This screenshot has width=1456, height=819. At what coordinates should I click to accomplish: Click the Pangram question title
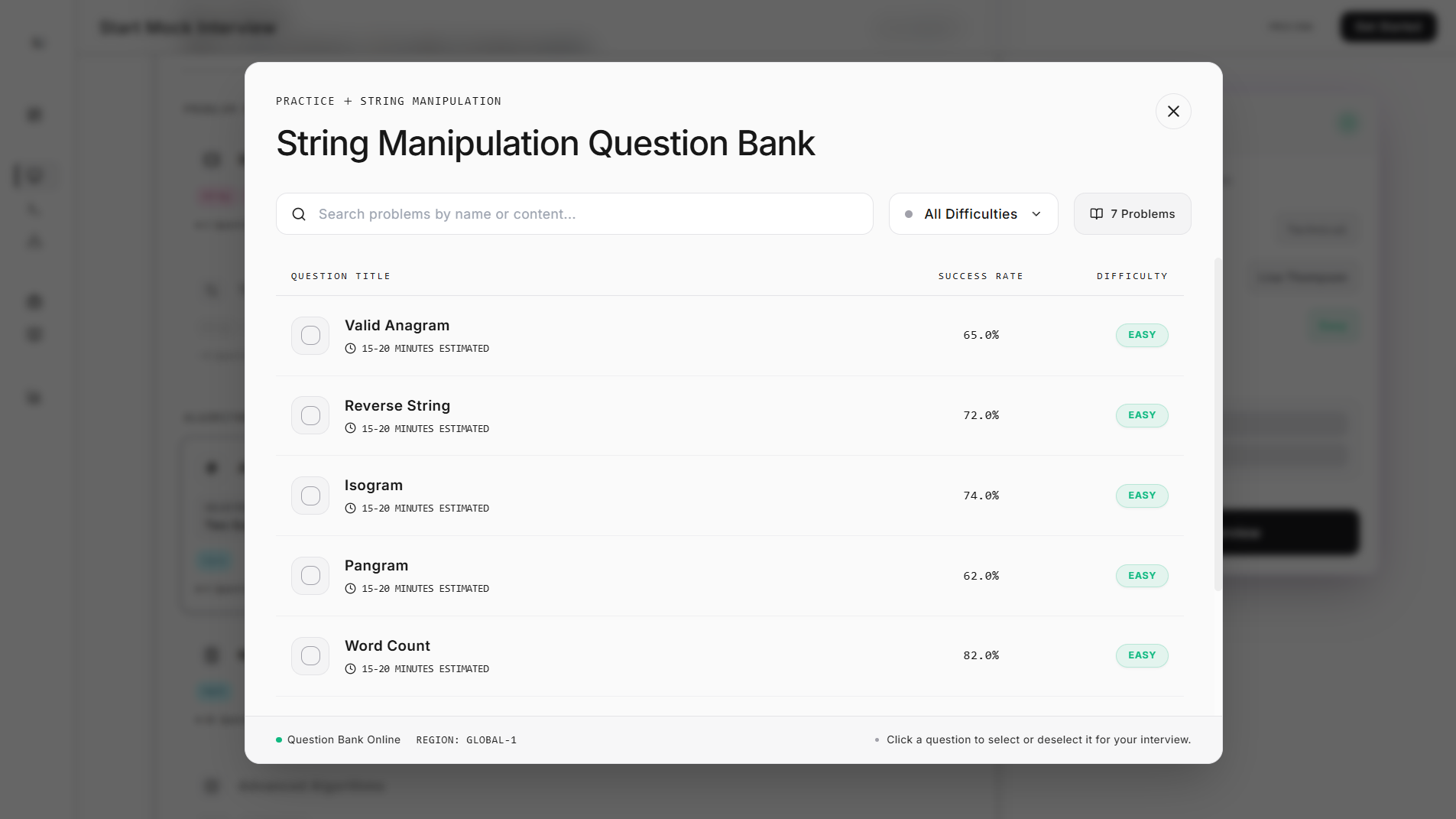point(376,566)
